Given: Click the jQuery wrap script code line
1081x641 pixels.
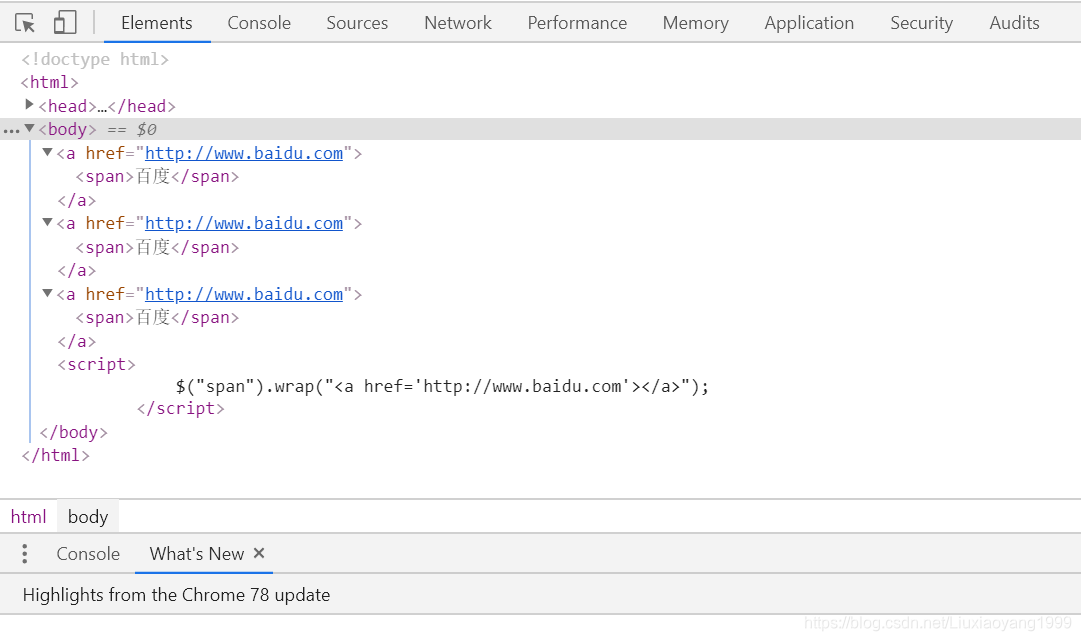Looking at the screenshot, I should click(x=442, y=387).
